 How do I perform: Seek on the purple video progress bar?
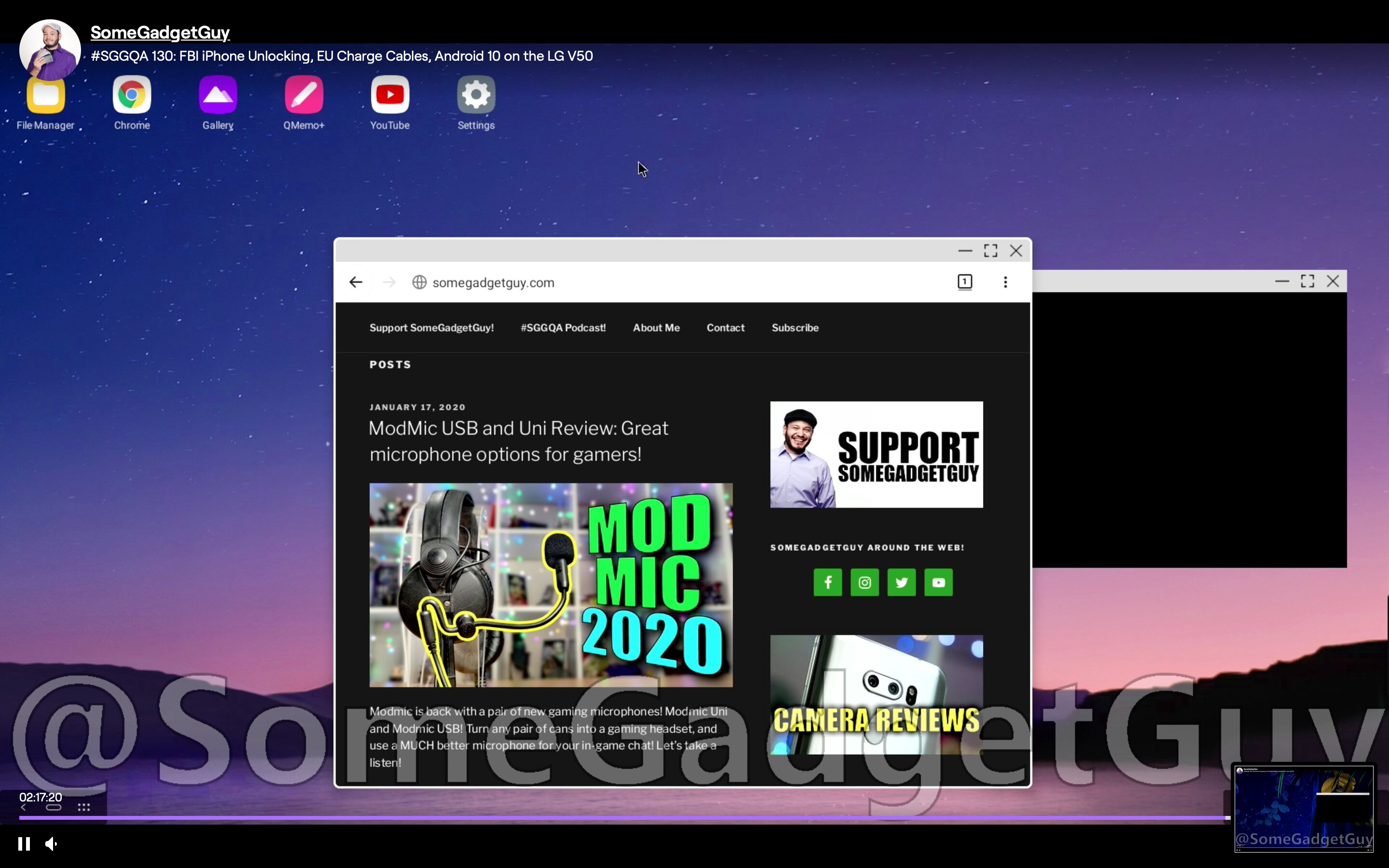(x=625, y=817)
